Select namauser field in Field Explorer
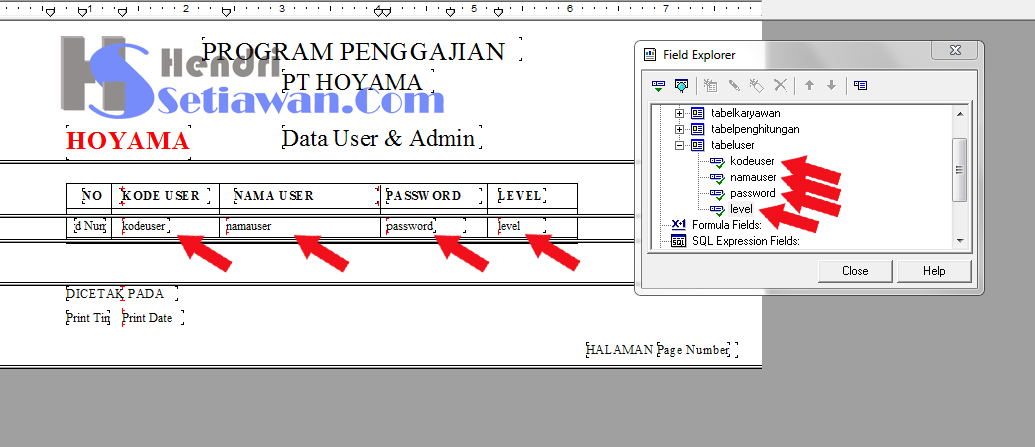Image resolution: width=1035 pixels, height=447 pixels. coord(753,177)
